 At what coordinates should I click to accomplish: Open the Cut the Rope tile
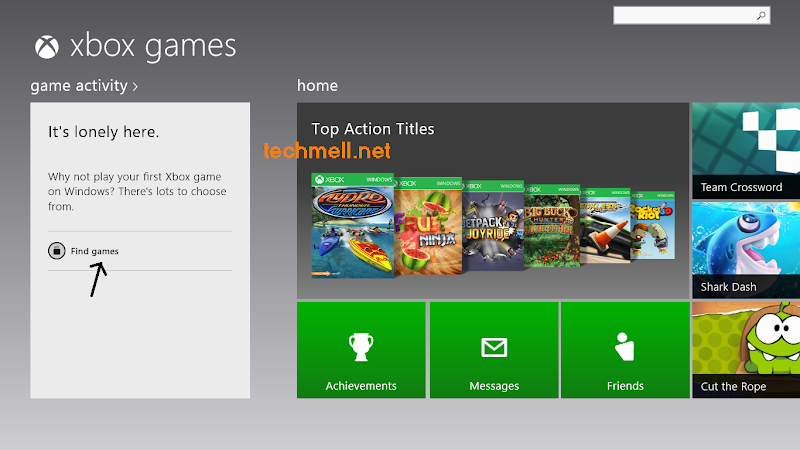tap(746, 350)
